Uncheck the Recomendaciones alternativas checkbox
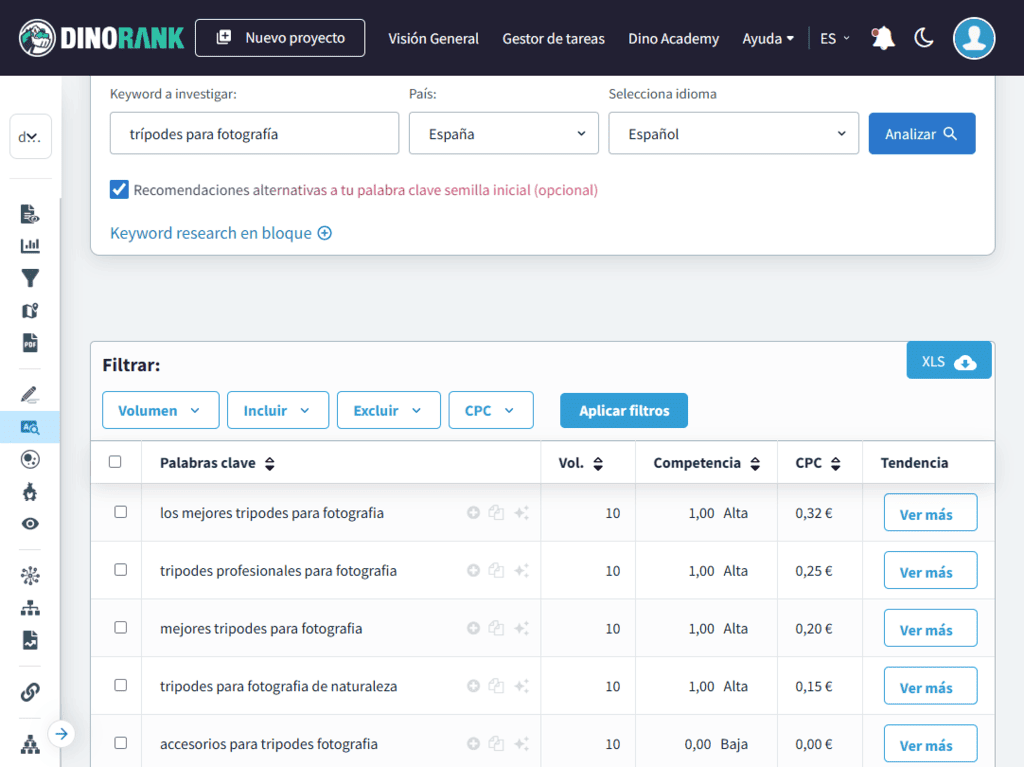Image resolution: width=1024 pixels, height=767 pixels. 119,189
